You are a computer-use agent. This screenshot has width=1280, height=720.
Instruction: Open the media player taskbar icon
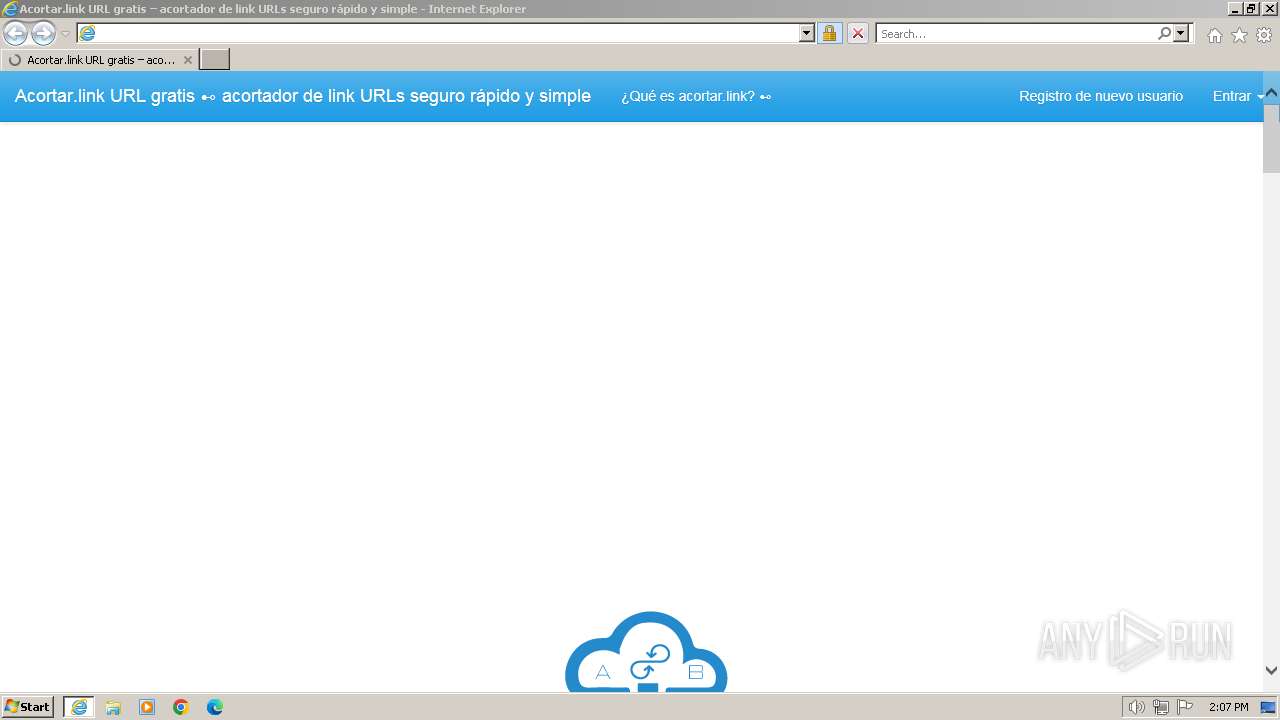[x=147, y=707]
